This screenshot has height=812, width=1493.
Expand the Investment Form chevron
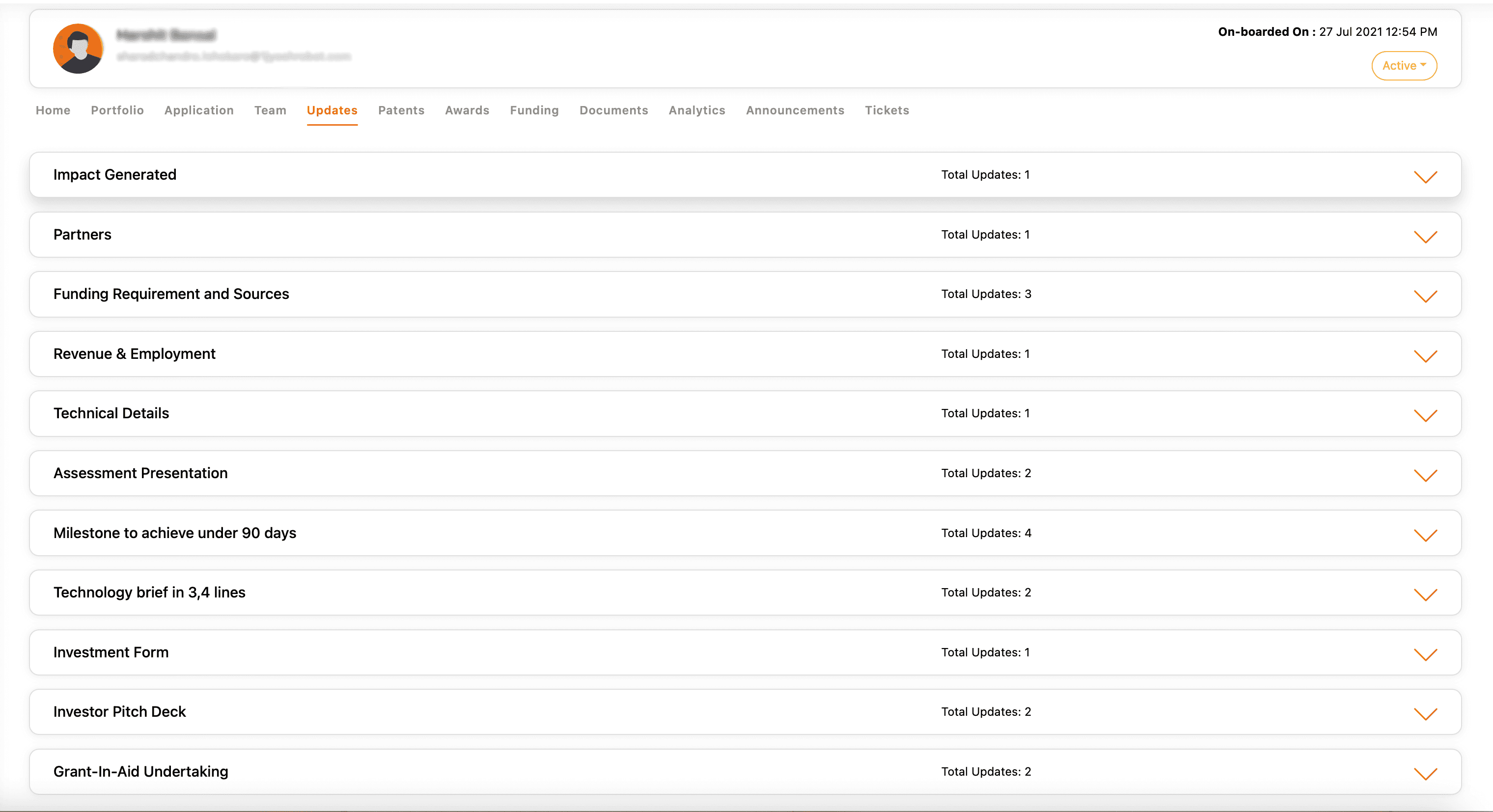1425,654
